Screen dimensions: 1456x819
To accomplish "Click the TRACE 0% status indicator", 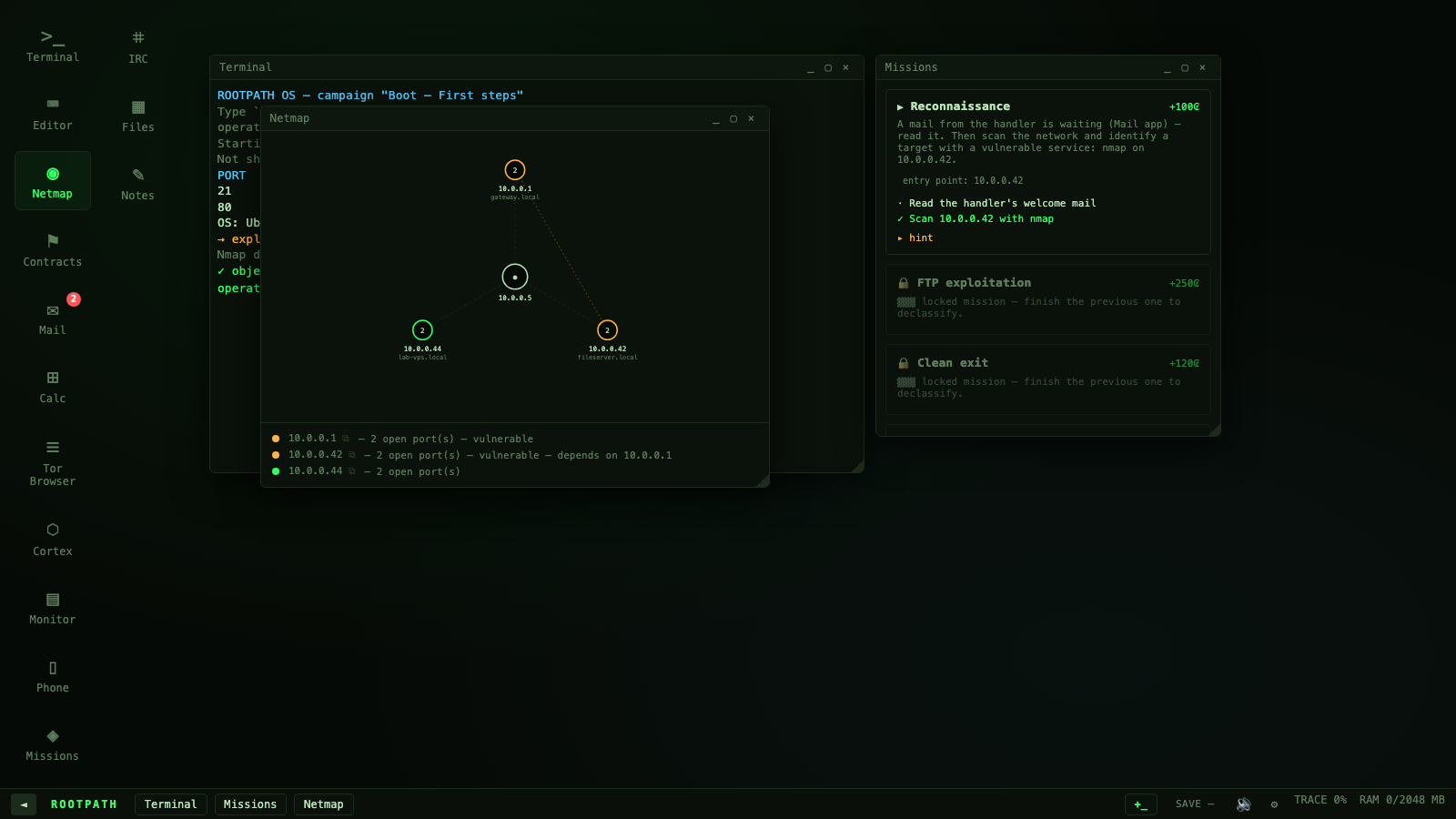I will tap(1320, 800).
